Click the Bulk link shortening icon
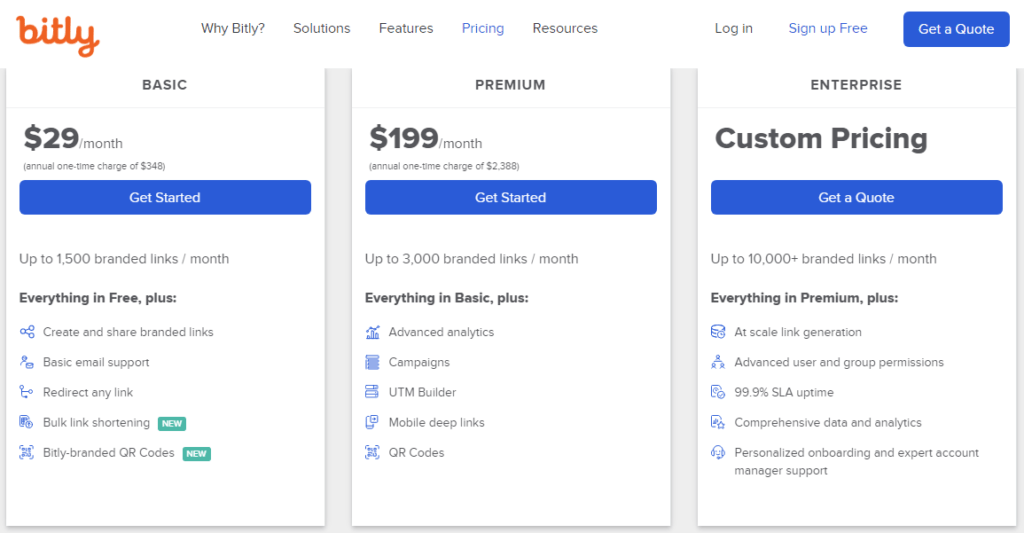Viewport: 1024px width, 533px height. pyautogui.click(x=27, y=423)
